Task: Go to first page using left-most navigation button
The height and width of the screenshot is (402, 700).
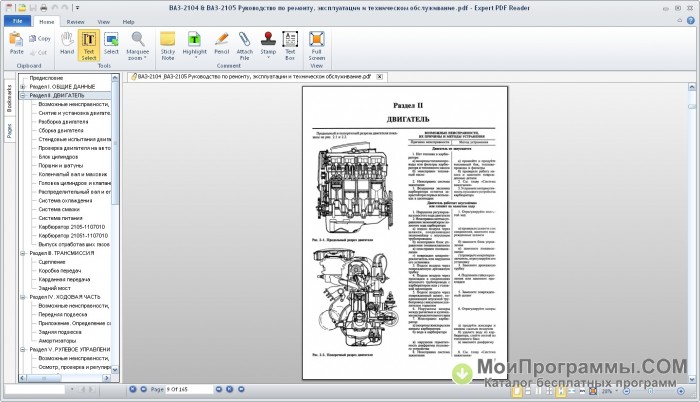Action: (133, 389)
